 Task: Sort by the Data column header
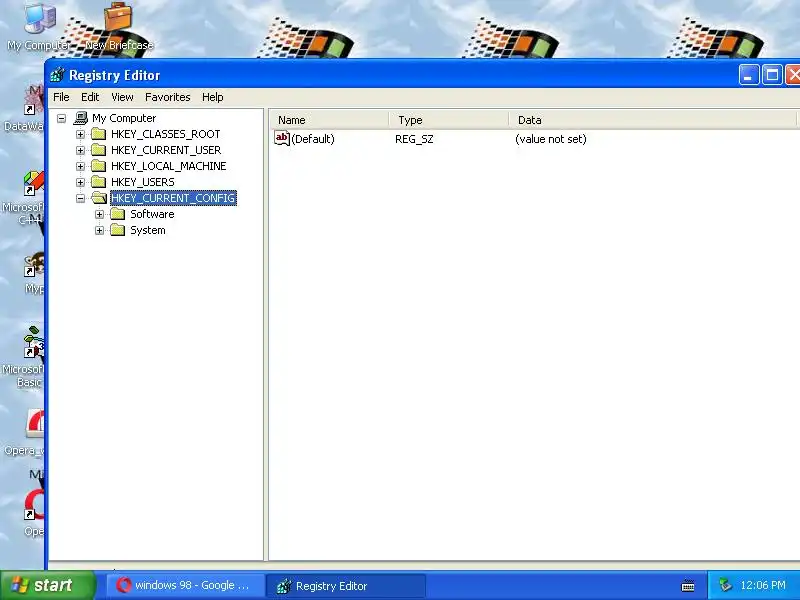pyautogui.click(x=653, y=120)
